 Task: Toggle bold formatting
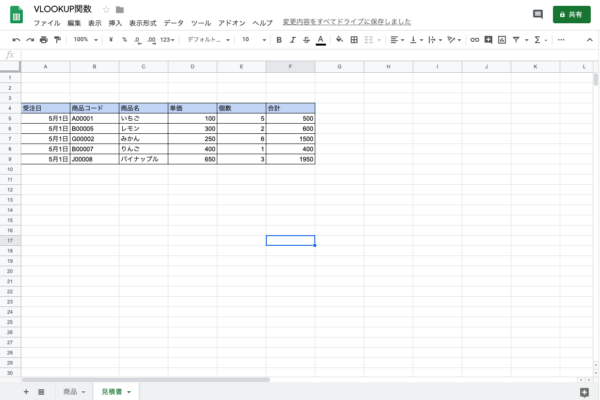coord(279,39)
